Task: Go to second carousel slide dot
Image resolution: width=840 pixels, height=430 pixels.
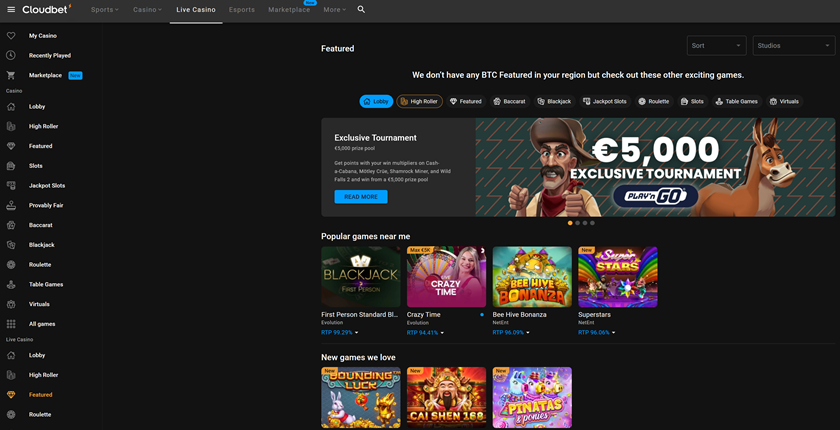Action: pyautogui.click(x=578, y=223)
